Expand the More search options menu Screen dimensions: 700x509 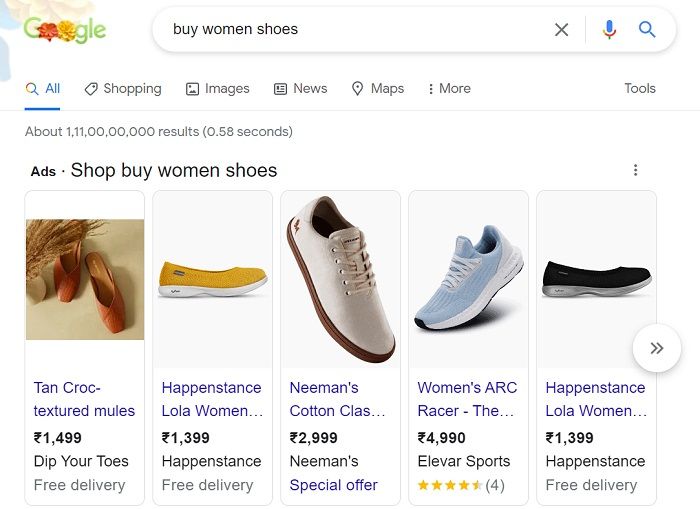click(x=449, y=88)
